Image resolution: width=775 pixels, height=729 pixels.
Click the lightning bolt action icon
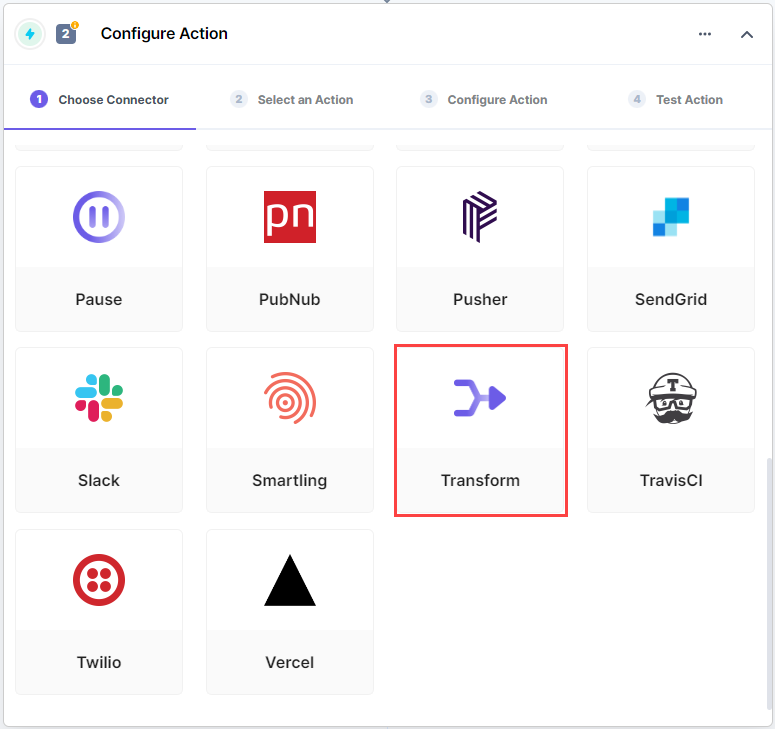(x=30, y=34)
